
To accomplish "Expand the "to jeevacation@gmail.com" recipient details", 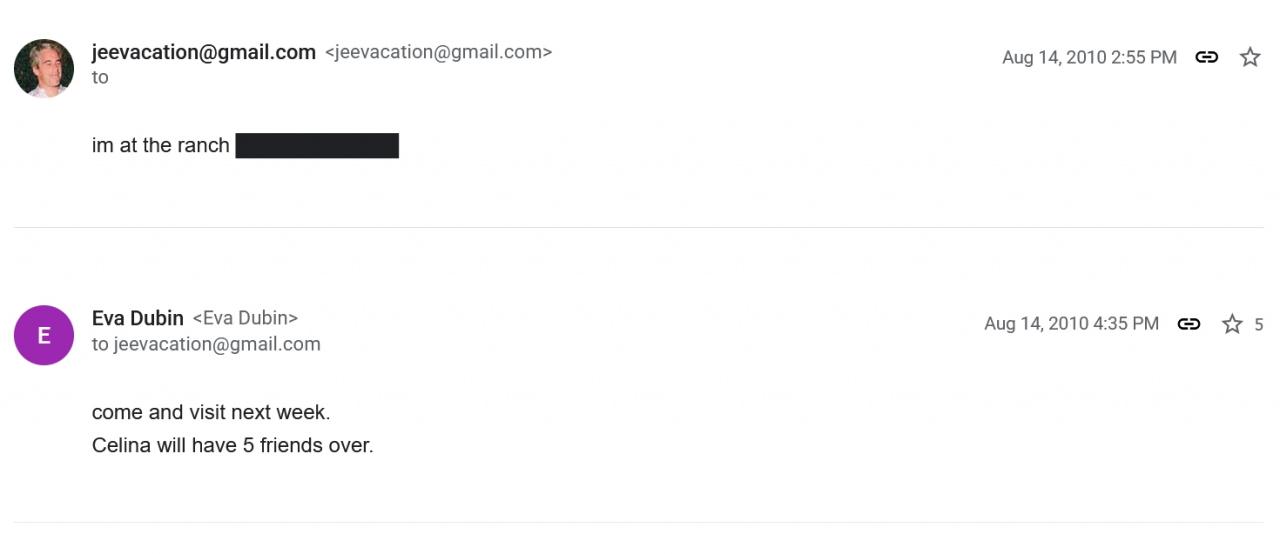I will [206, 344].
